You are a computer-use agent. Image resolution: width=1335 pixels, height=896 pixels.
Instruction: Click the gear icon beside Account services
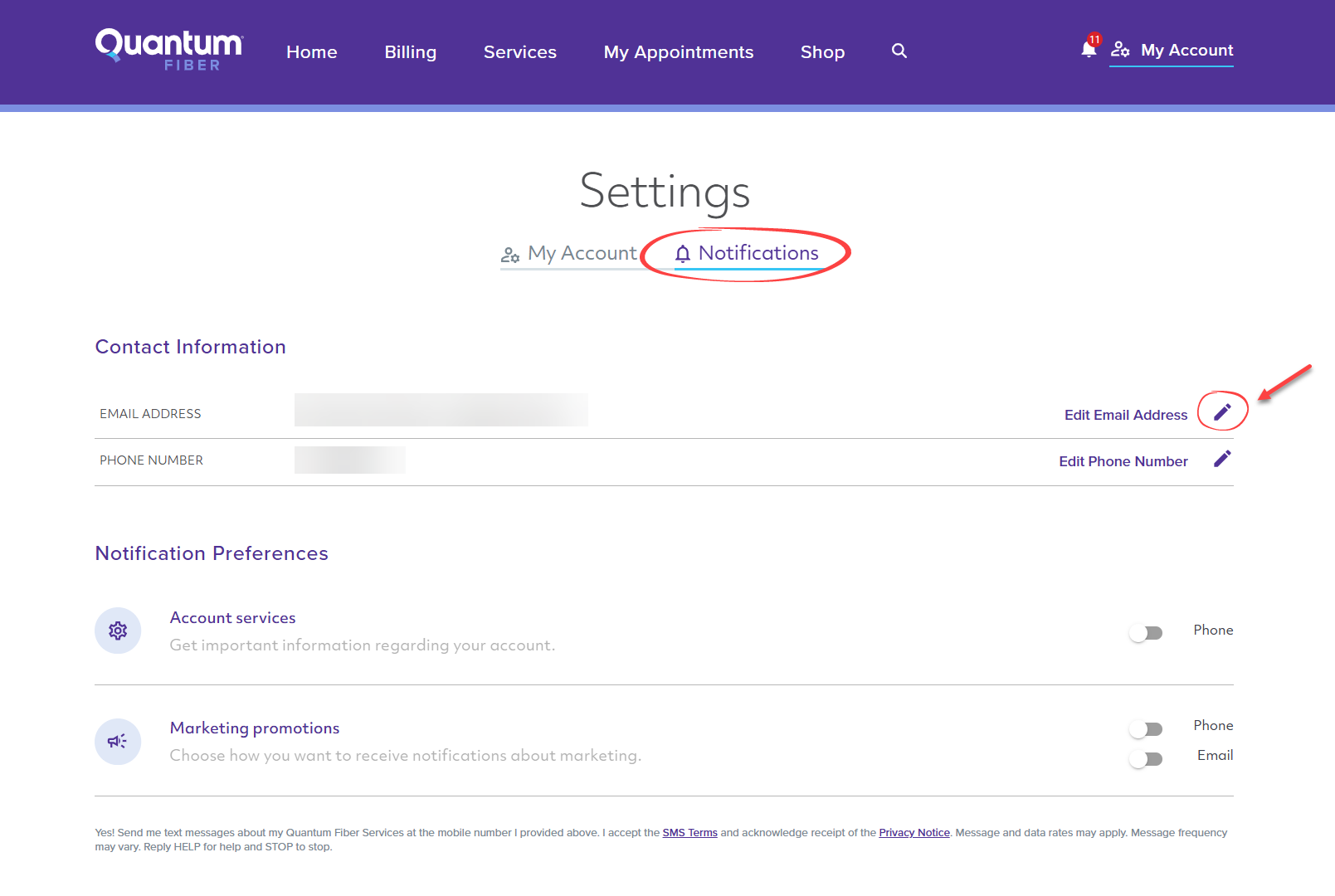tap(118, 631)
